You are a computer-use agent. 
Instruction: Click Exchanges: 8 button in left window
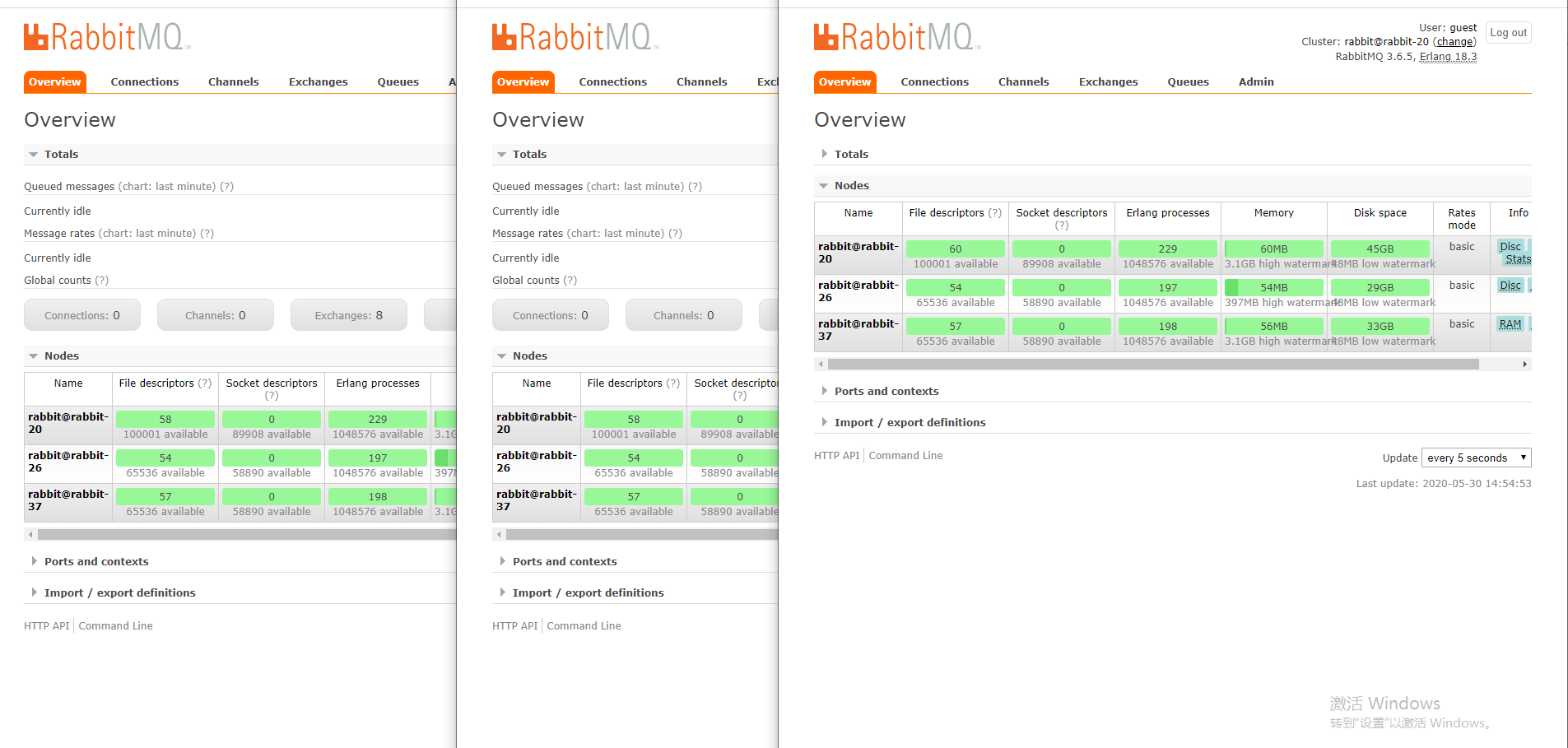click(349, 315)
